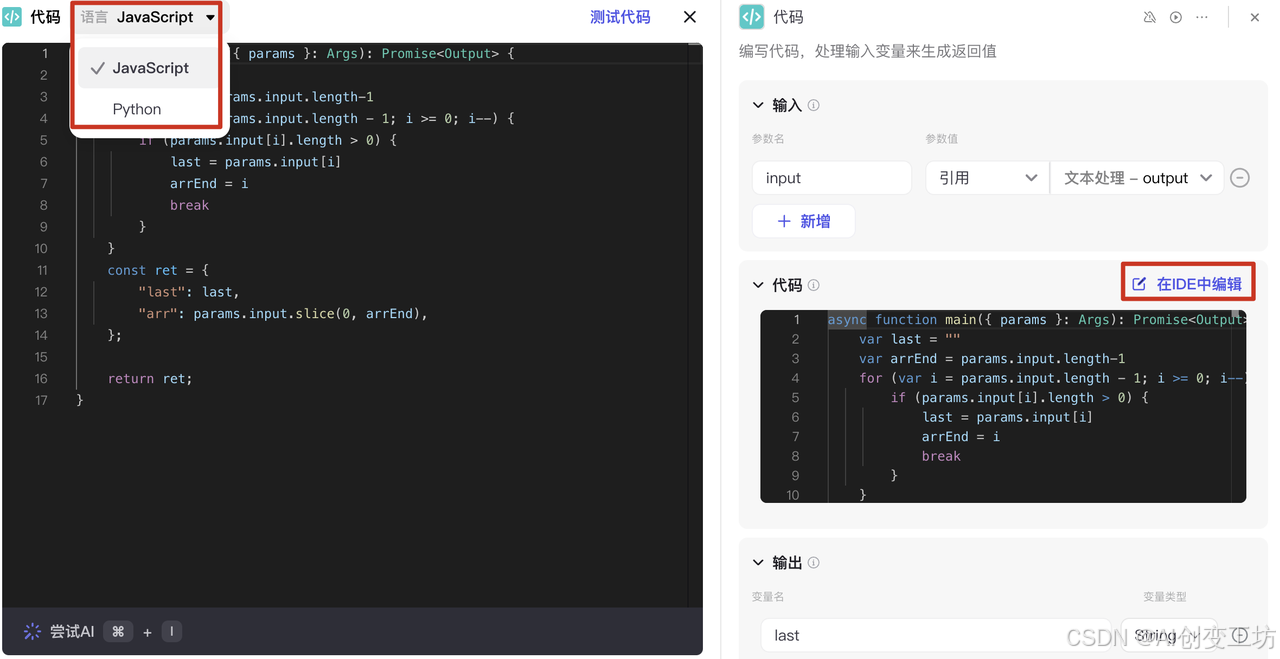Edit the 'last' output variable name field
The image size is (1280, 659).
coord(935,635)
